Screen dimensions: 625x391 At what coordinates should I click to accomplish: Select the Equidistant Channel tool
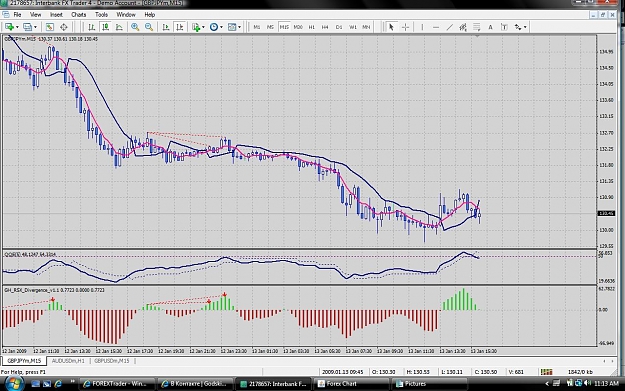point(463,27)
